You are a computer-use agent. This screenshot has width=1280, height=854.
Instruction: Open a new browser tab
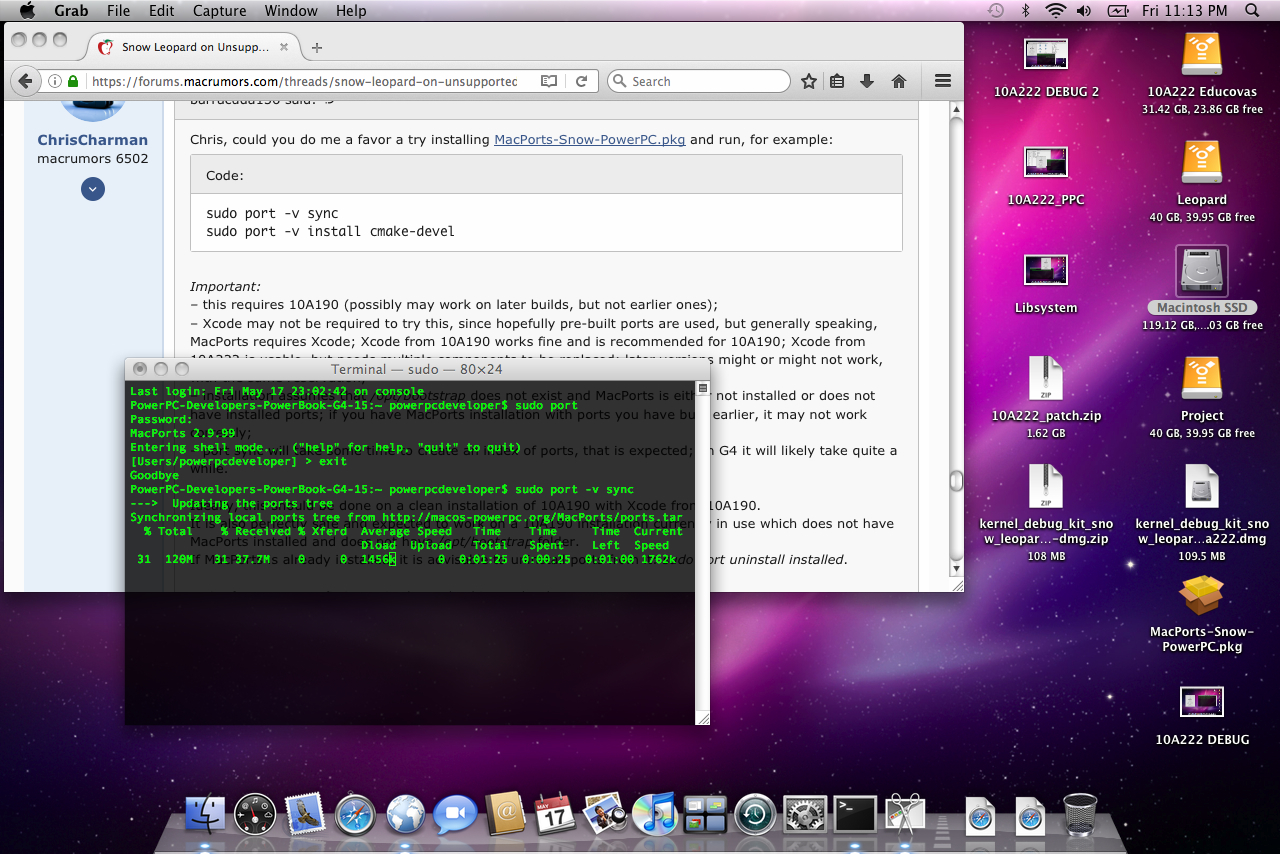tap(317, 47)
